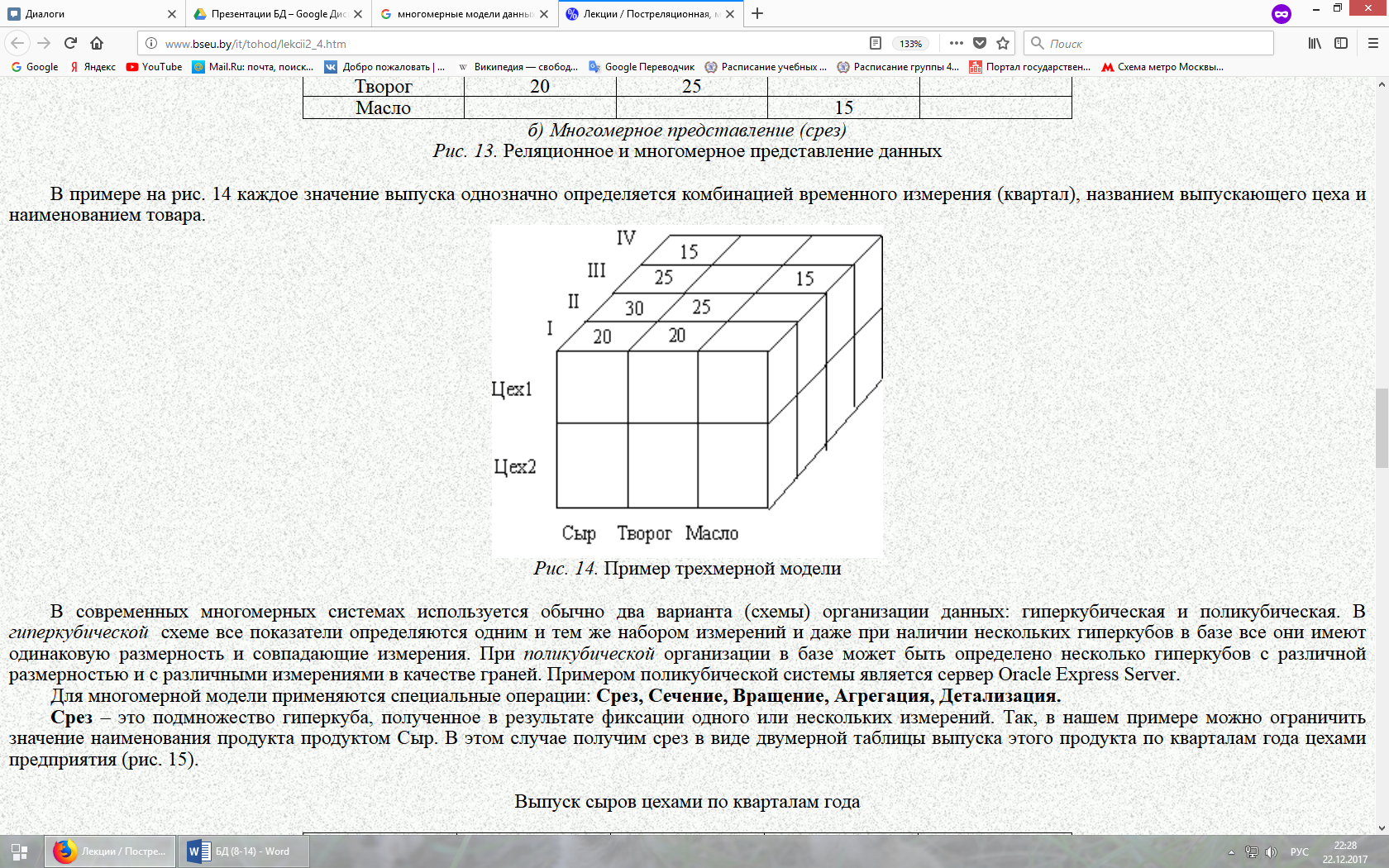Open the clock showing 22:28
Screen dimensions: 1389x868
click(1345, 852)
